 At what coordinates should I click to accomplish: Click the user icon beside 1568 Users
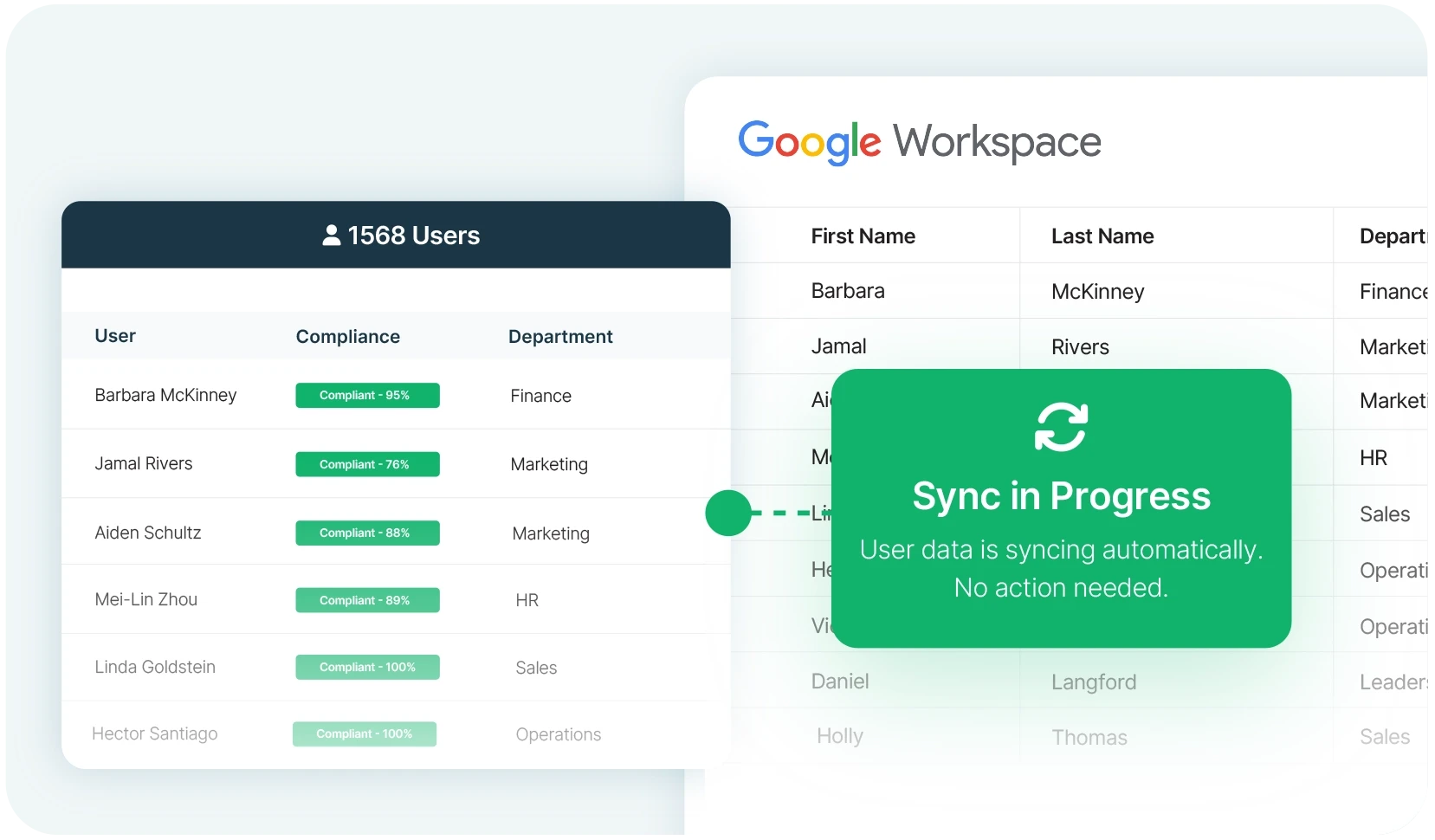pyautogui.click(x=331, y=236)
